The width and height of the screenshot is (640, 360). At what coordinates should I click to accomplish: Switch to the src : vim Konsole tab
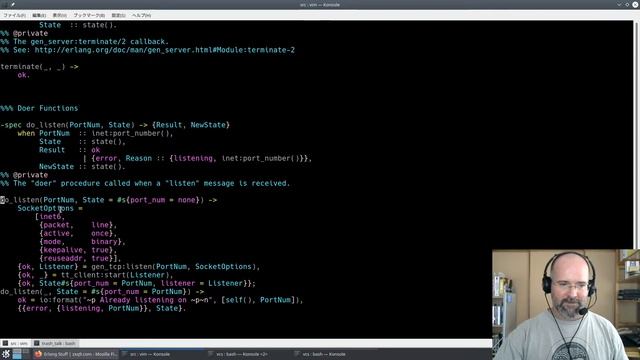pyautogui.click(x=15, y=343)
